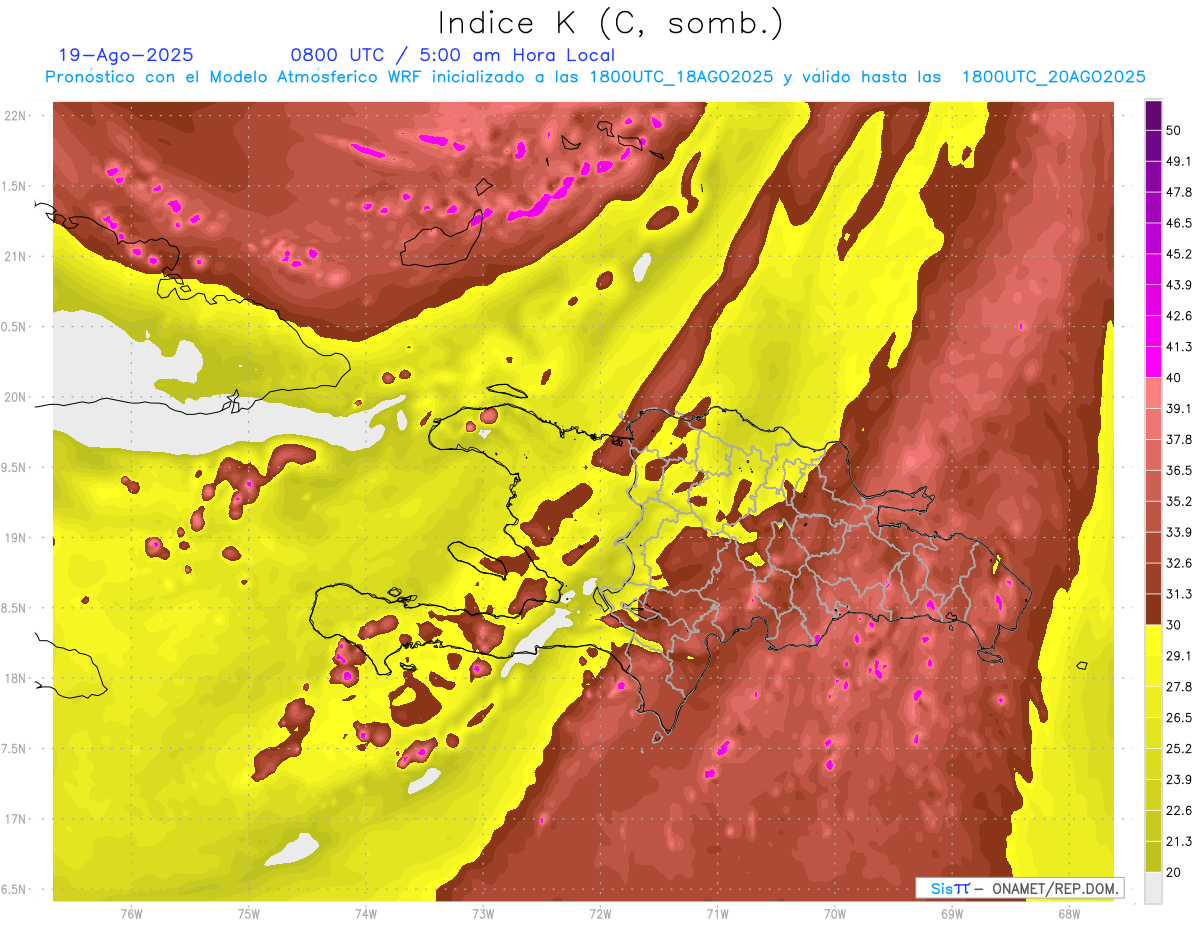Click the color scale value '21.3'

pos(1179,843)
